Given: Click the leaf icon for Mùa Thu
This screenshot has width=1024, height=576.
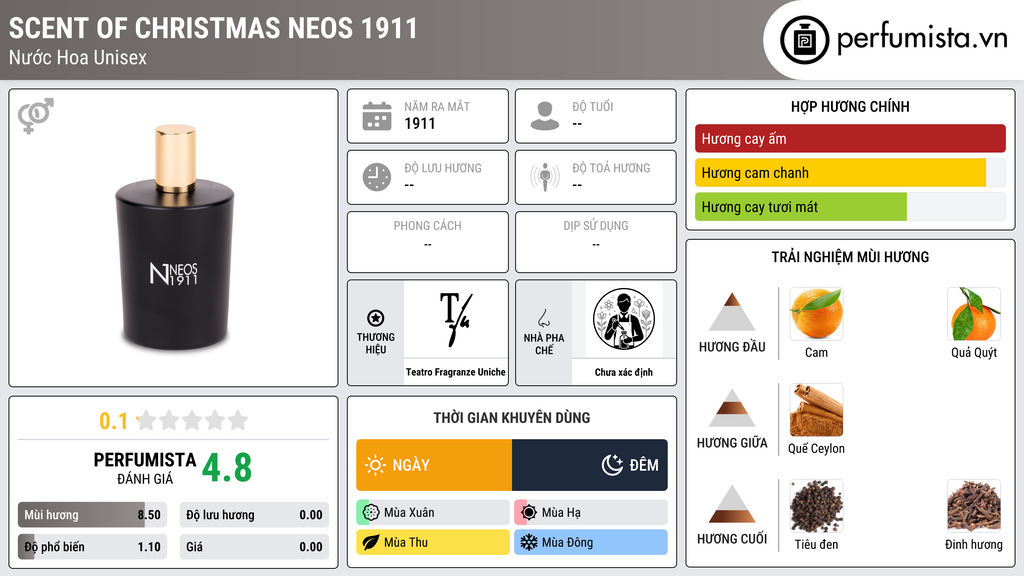Looking at the screenshot, I should (x=371, y=542).
